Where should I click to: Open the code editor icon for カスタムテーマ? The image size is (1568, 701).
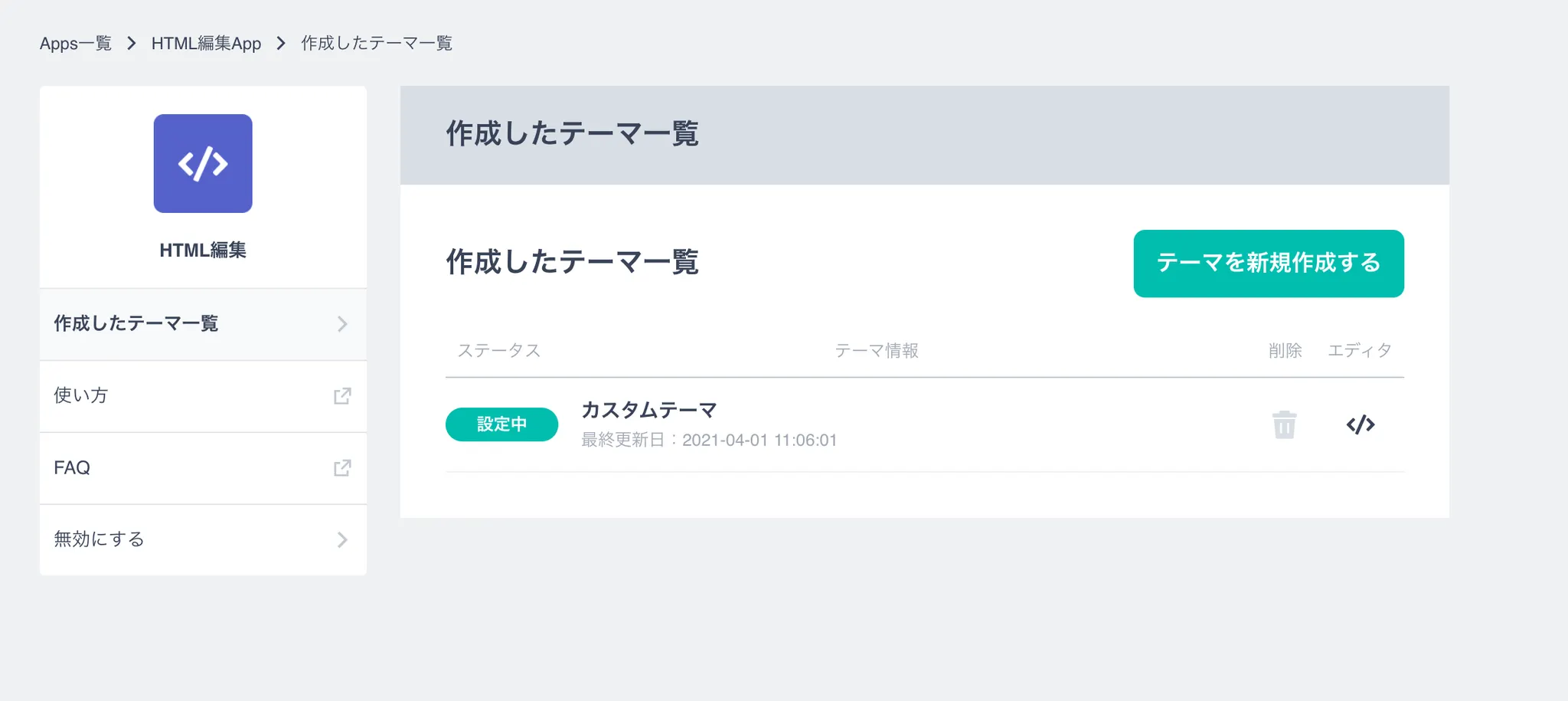[x=1360, y=424]
